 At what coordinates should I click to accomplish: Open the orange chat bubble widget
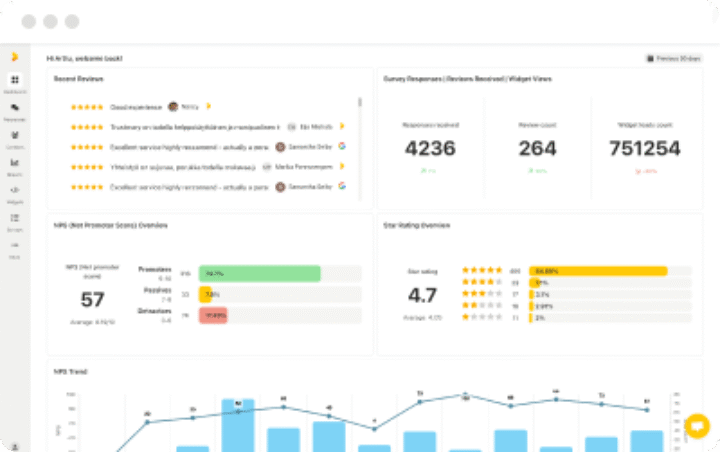(x=697, y=426)
